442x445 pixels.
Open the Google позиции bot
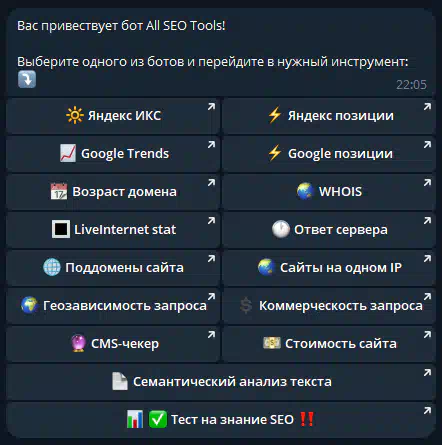(x=329, y=154)
